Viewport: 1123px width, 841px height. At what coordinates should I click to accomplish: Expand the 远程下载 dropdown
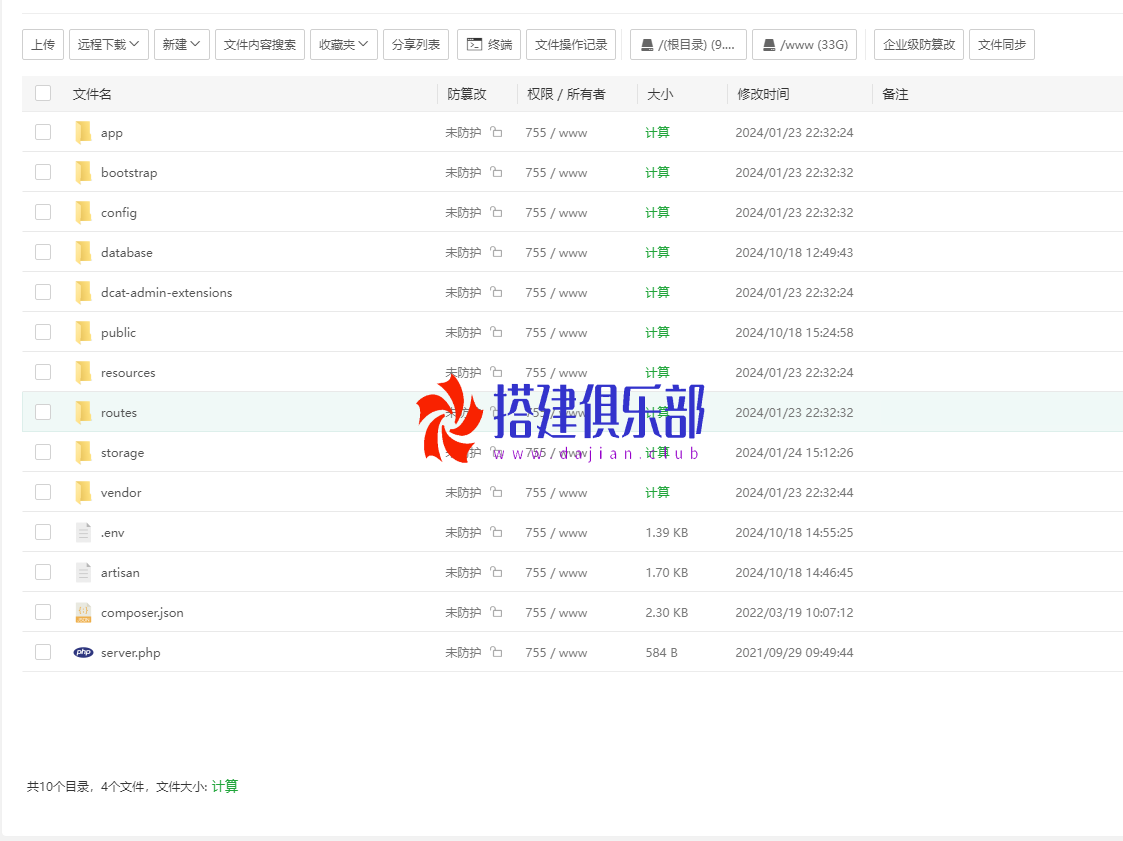click(109, 44)
